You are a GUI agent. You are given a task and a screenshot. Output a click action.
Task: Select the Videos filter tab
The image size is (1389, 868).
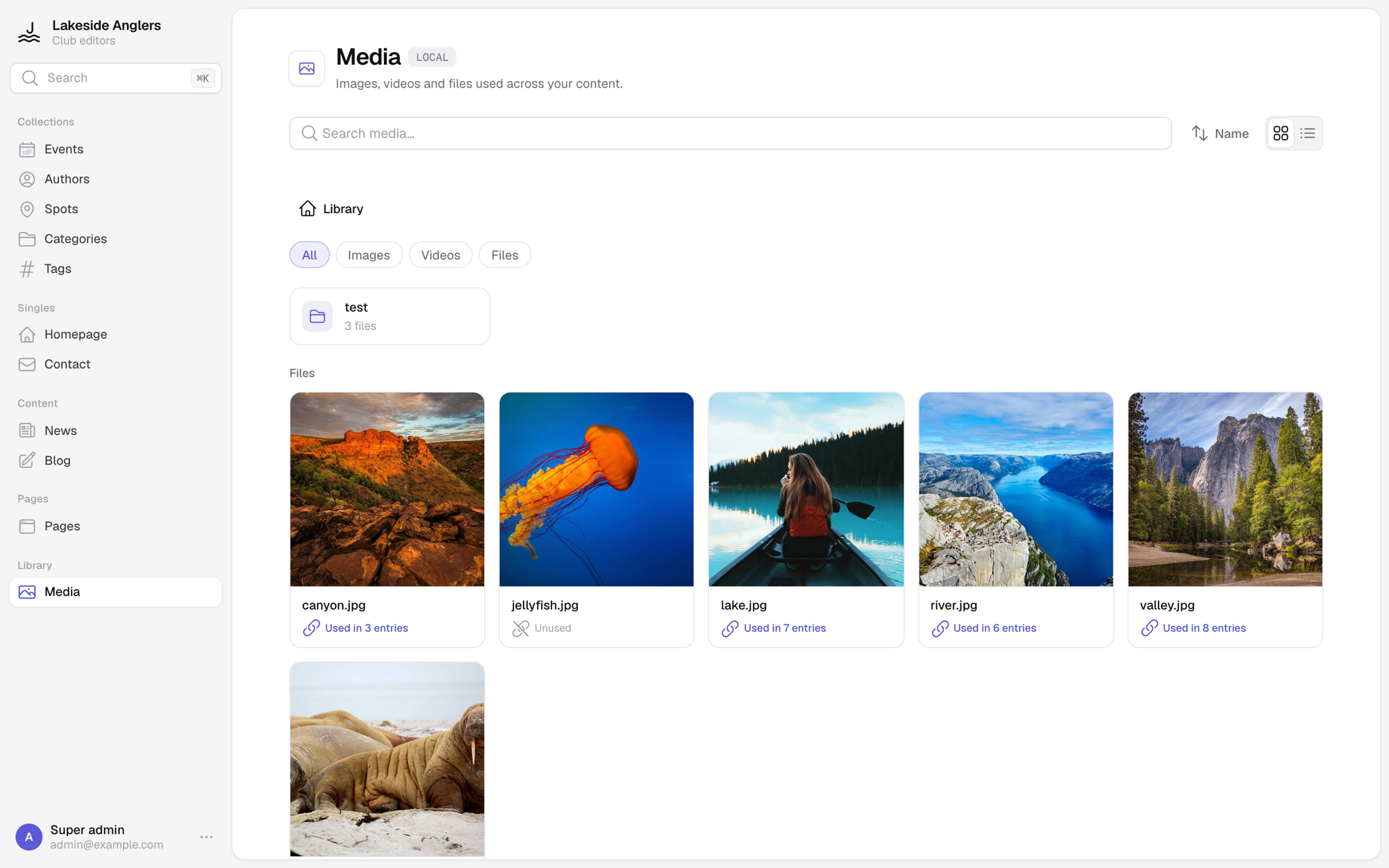[440, 255]
